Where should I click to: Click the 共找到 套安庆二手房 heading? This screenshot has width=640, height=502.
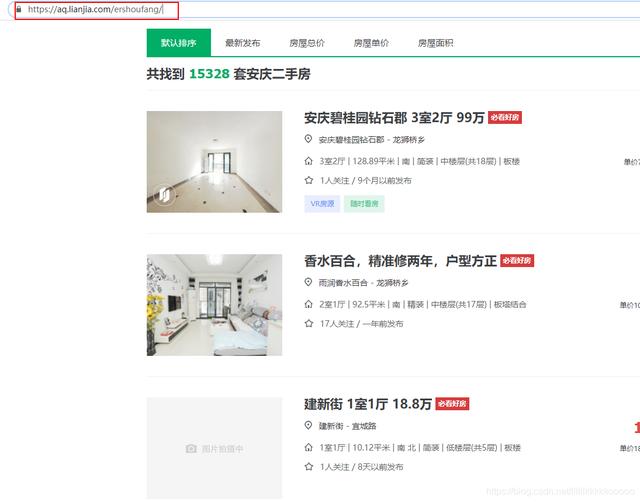tap(229, 74)
